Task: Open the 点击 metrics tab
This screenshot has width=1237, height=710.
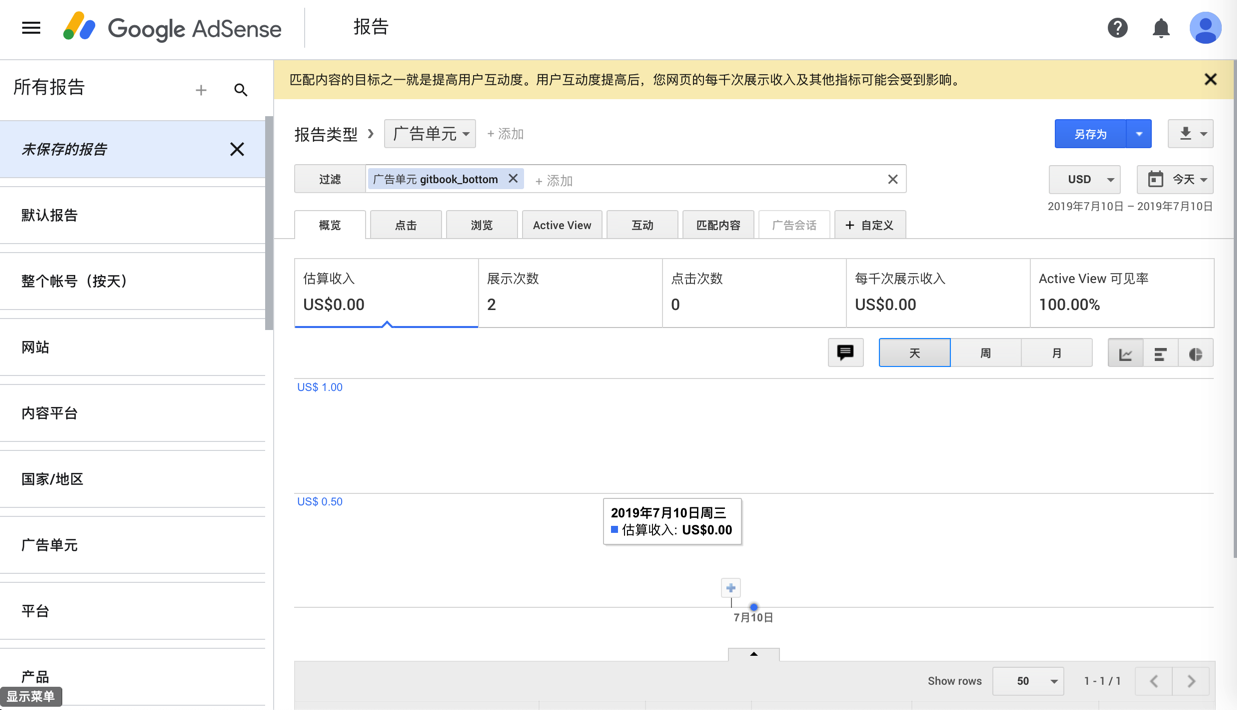Action: tap(405, 225)
